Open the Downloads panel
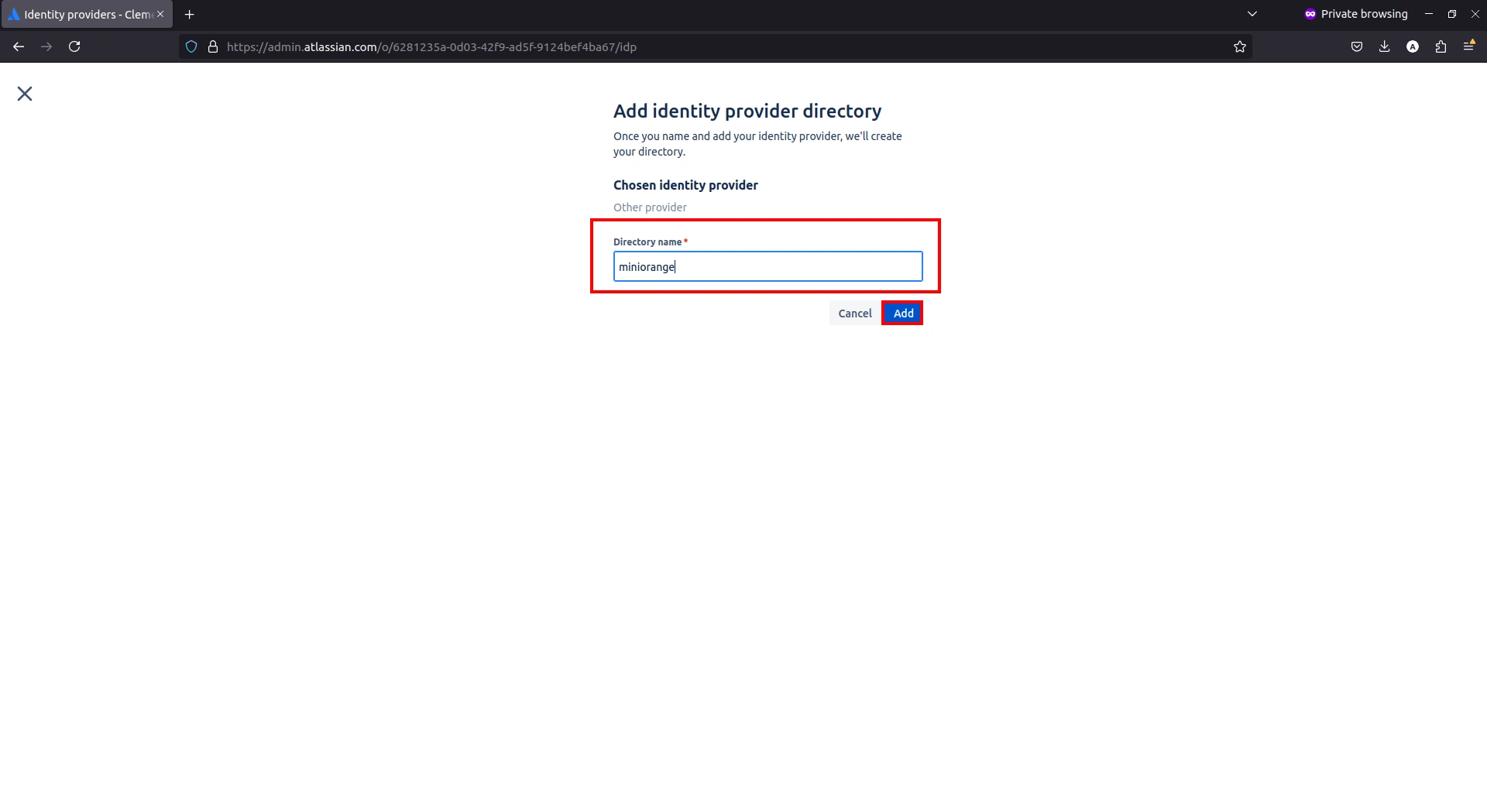This screenshot has width=1487, height=812. pos(1385,46)
